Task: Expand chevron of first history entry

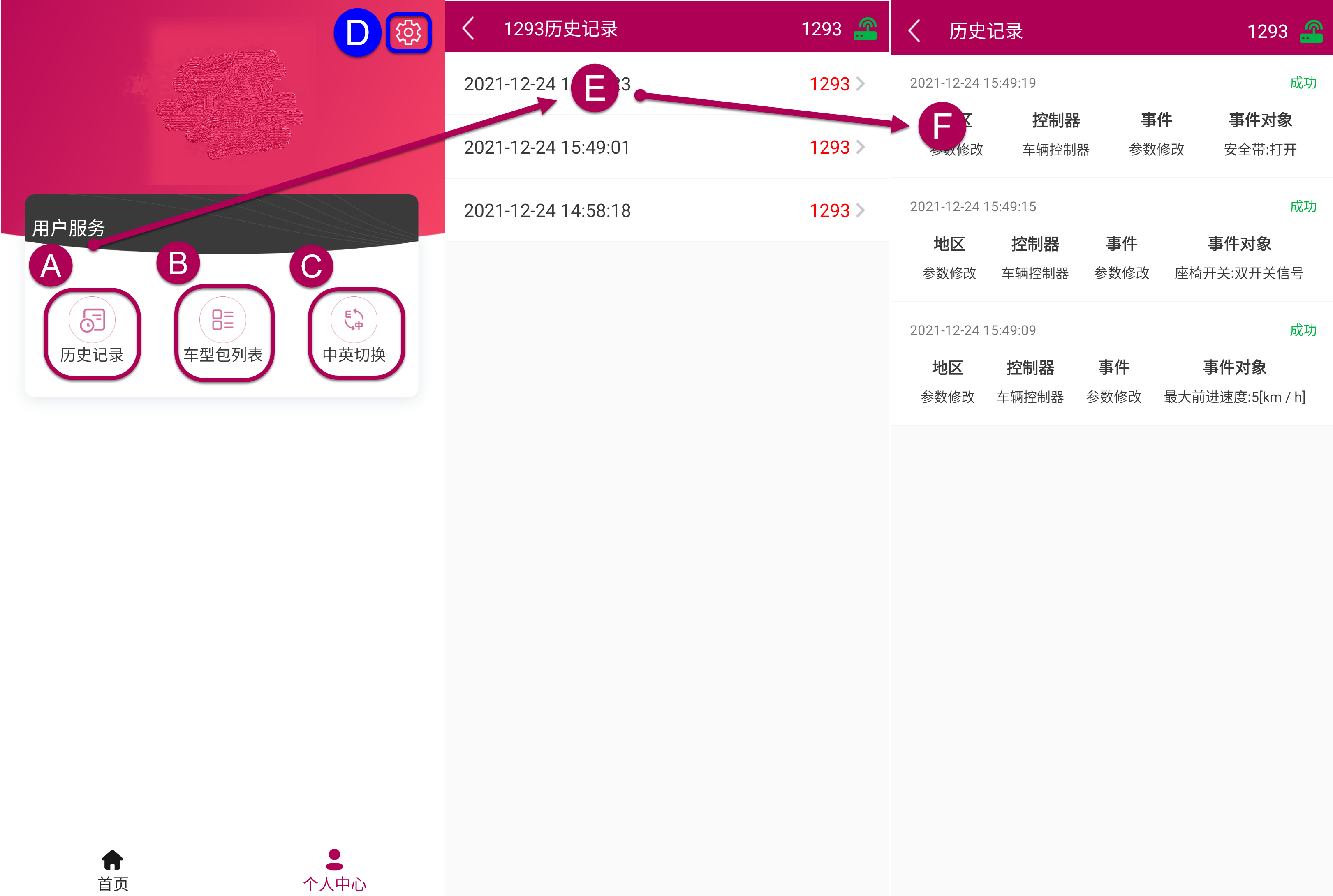Action: point(861,84)
